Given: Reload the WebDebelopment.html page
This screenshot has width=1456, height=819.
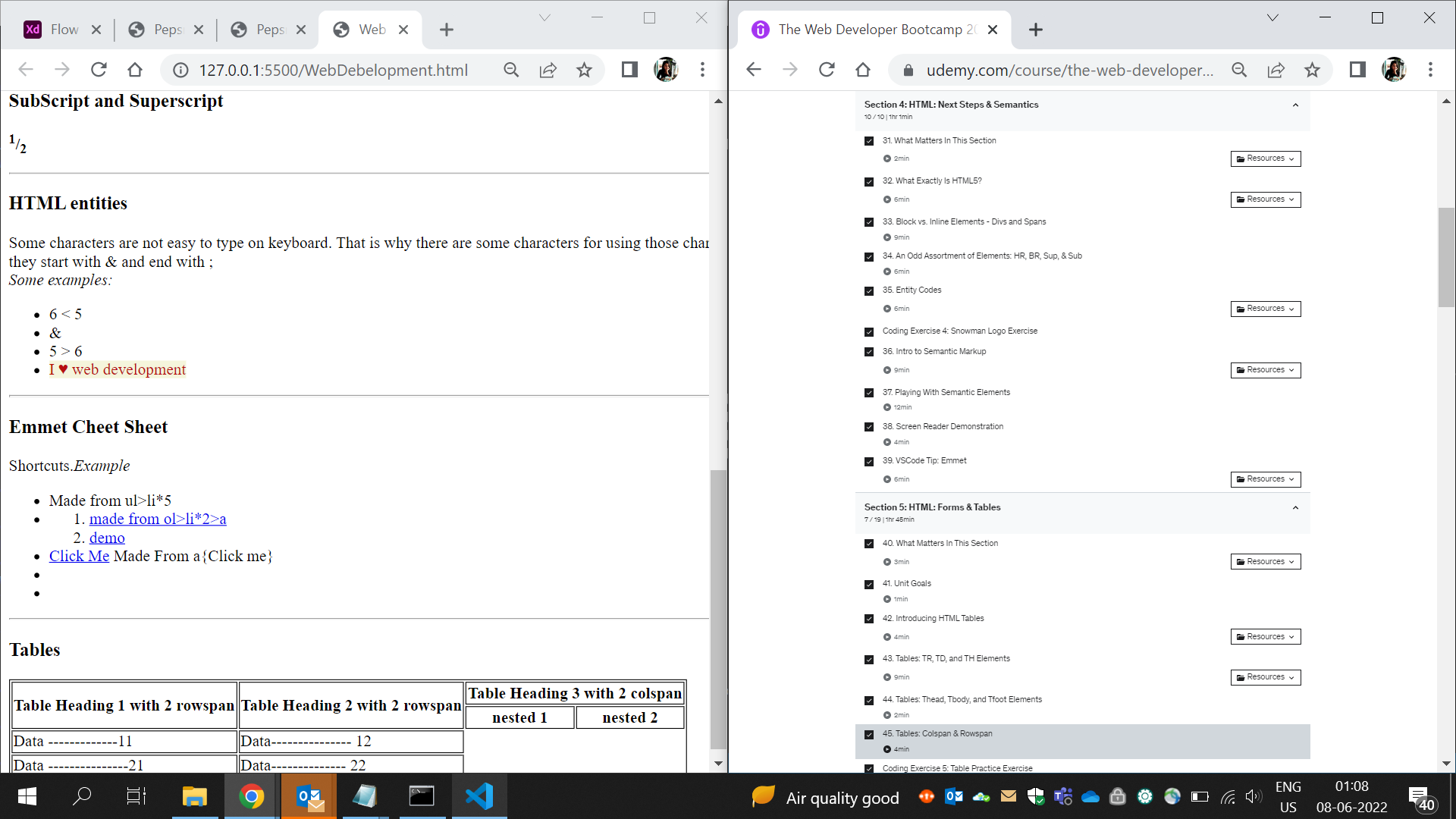Looking at the screenshot, I should tap(99, 70).
